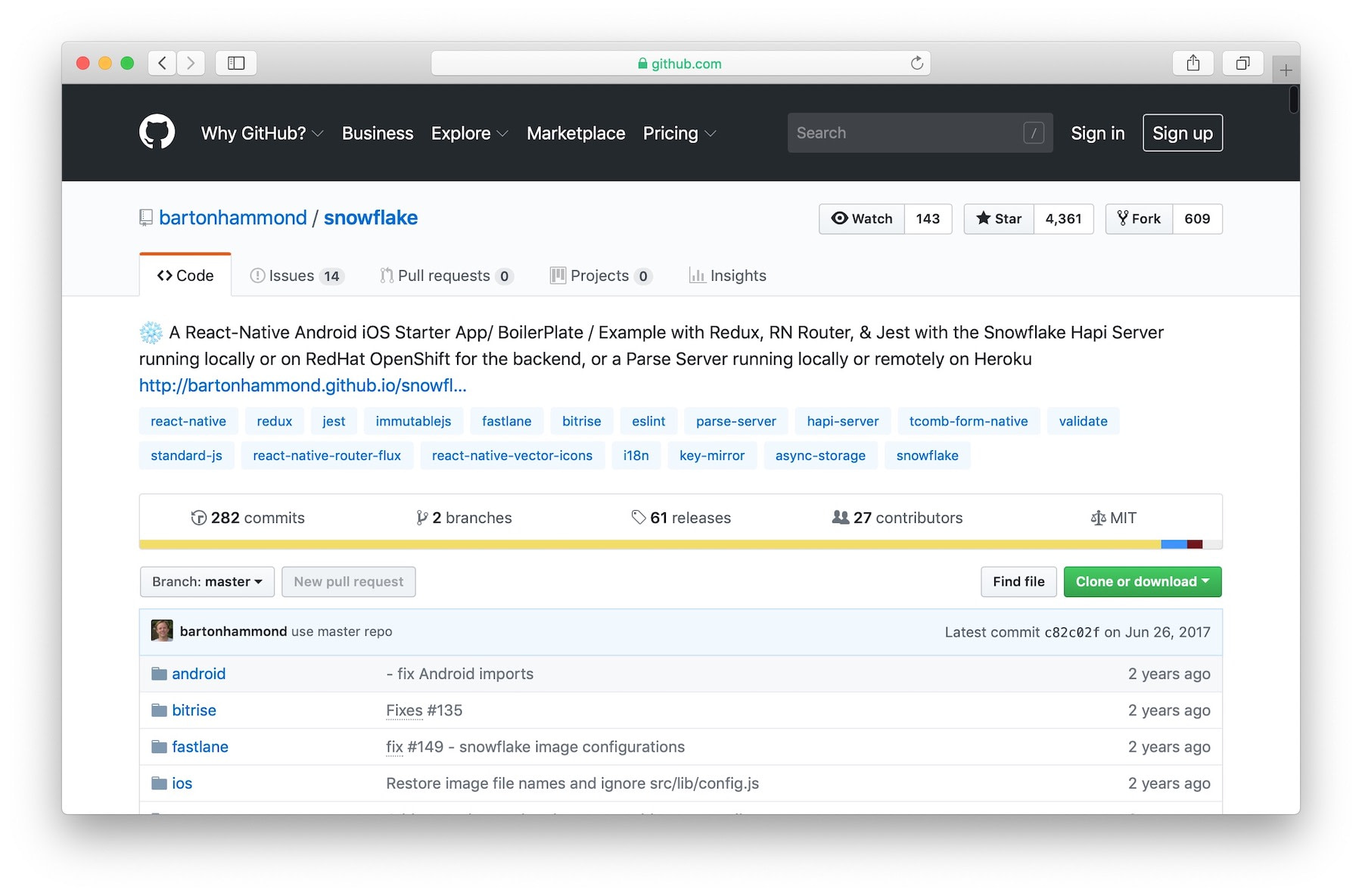Click the contributors people icon
The width and height of the screenshot is (1362, 896).
pyautogui.click(x=841, y=518)
